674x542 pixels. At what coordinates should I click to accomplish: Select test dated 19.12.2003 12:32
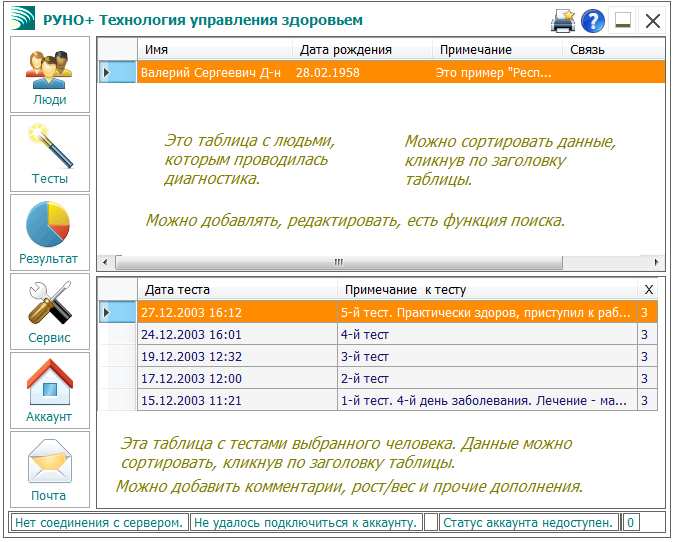pos(238,356)
